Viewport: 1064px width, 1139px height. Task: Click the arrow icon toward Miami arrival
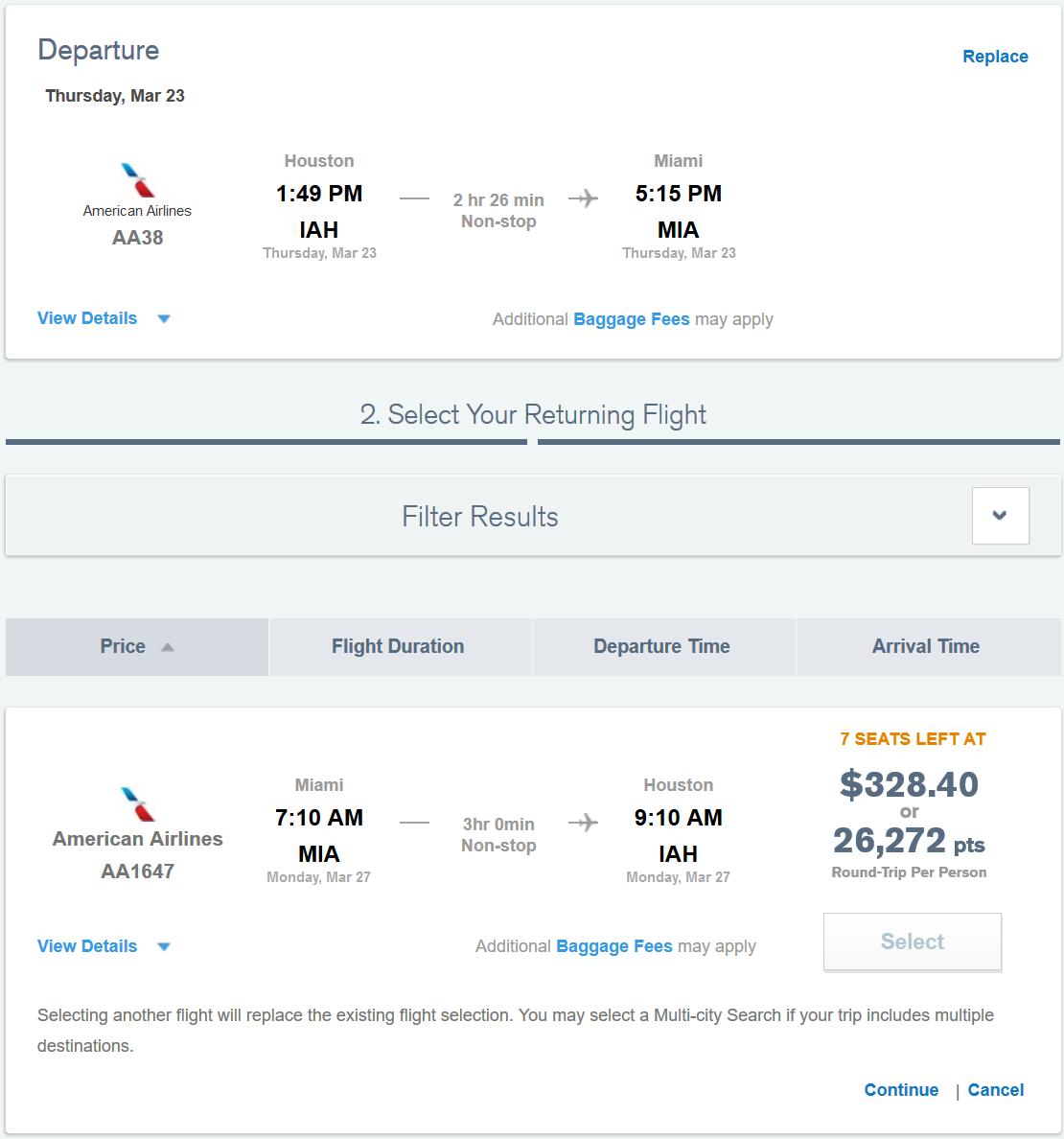[x=583, y=198]
